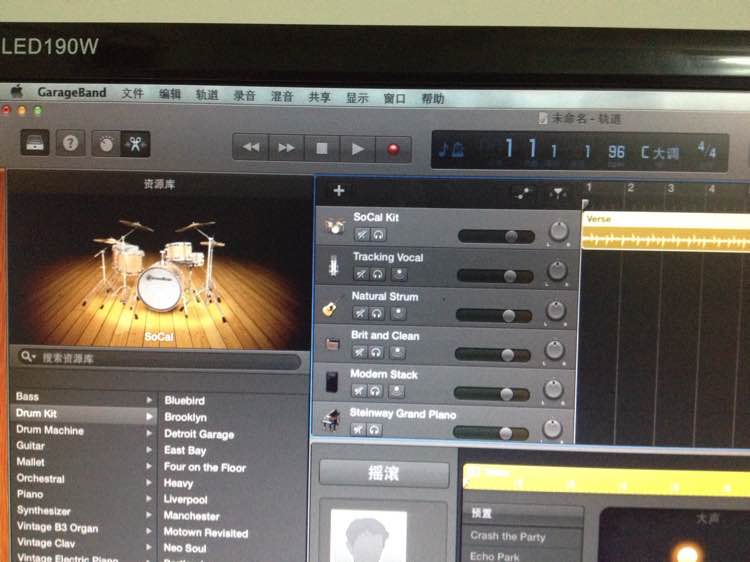Select the Tracking Vocal microphone icon
Viewport: 750px width, 562px height.
(334, 265)
